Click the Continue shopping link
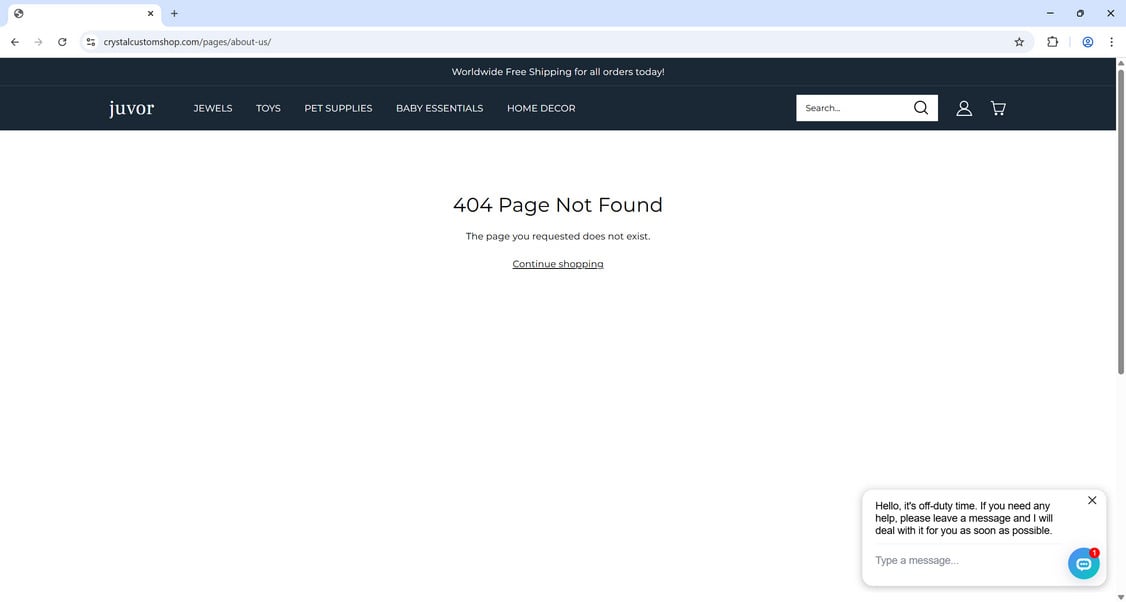This screenshot has width=1126, height=602. 557,263
